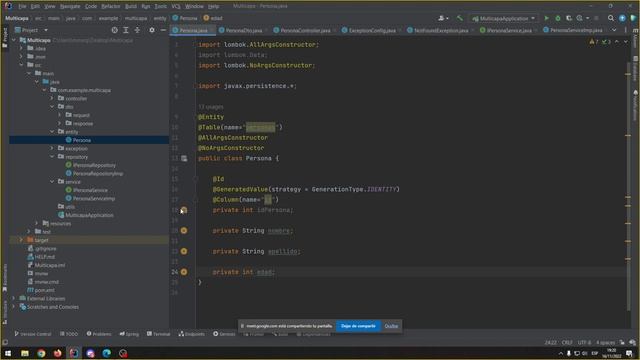Select MulticapaApplication in project tree
640x360 pixels.
(x=89, y=215)
